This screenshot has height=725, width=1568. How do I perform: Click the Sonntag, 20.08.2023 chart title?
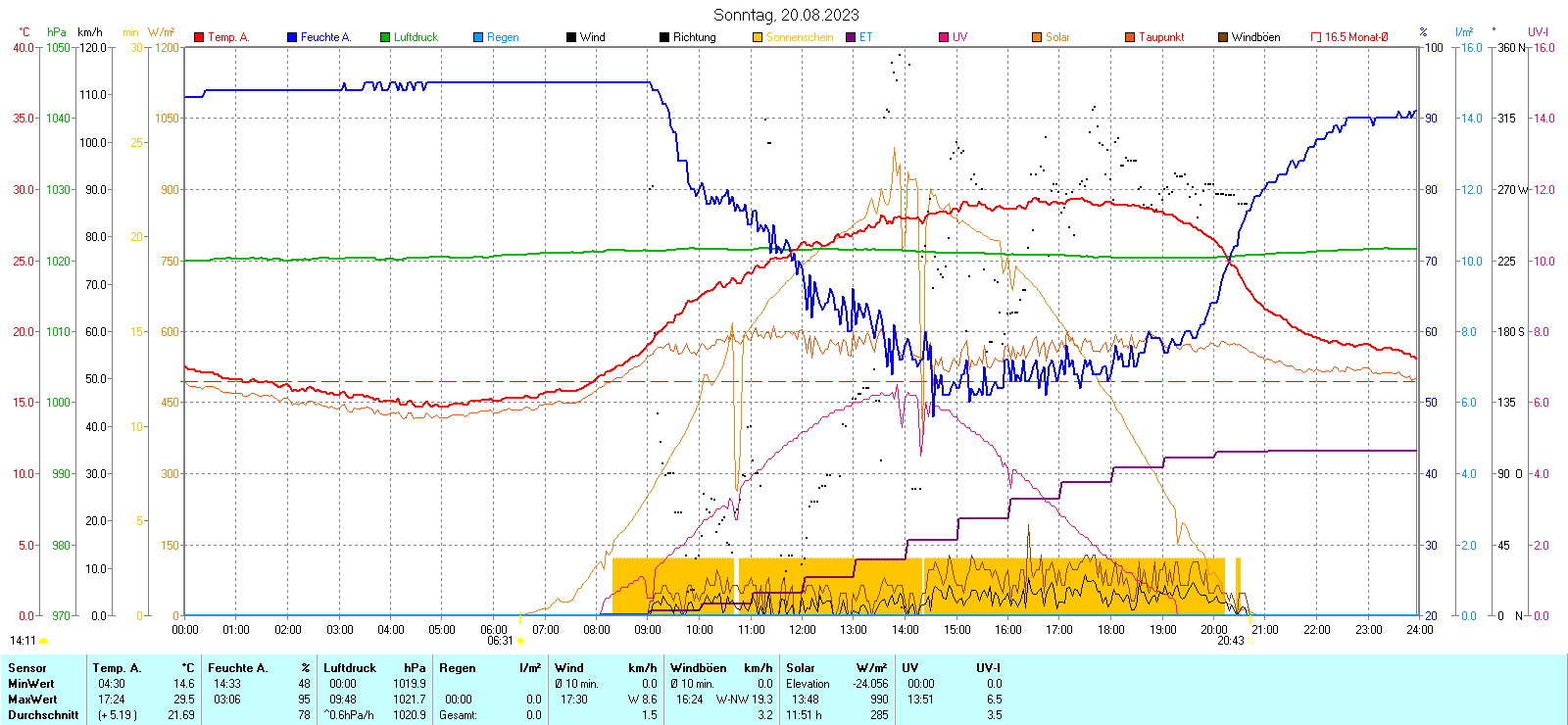(786, 15)
